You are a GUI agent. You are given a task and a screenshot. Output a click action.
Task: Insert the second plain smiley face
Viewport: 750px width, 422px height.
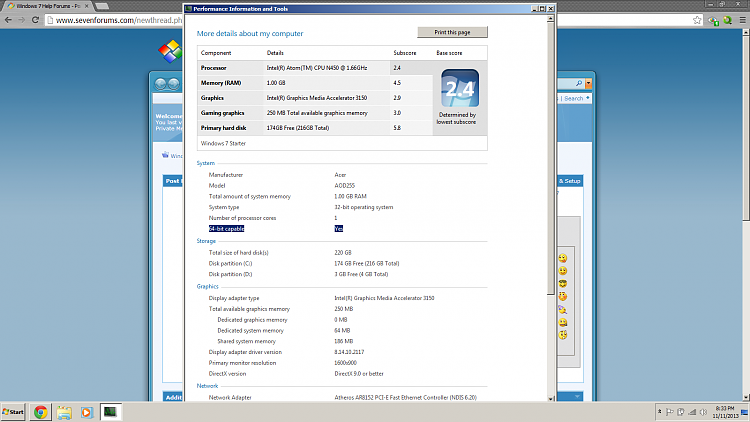point(563,271)
